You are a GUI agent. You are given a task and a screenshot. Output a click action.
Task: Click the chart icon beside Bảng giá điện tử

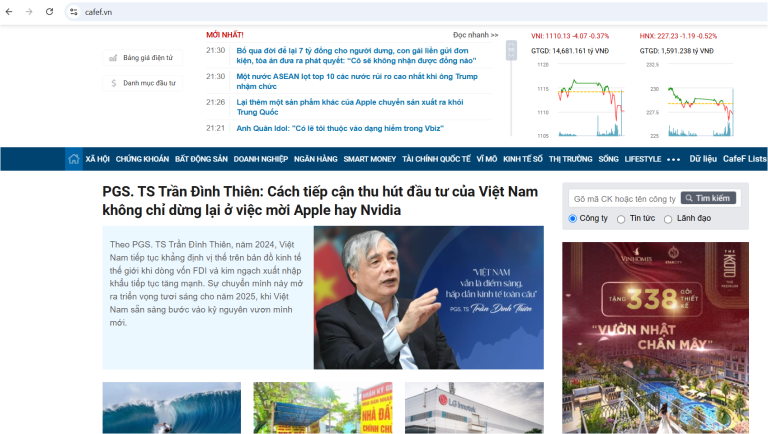click(x=113, y=58)
